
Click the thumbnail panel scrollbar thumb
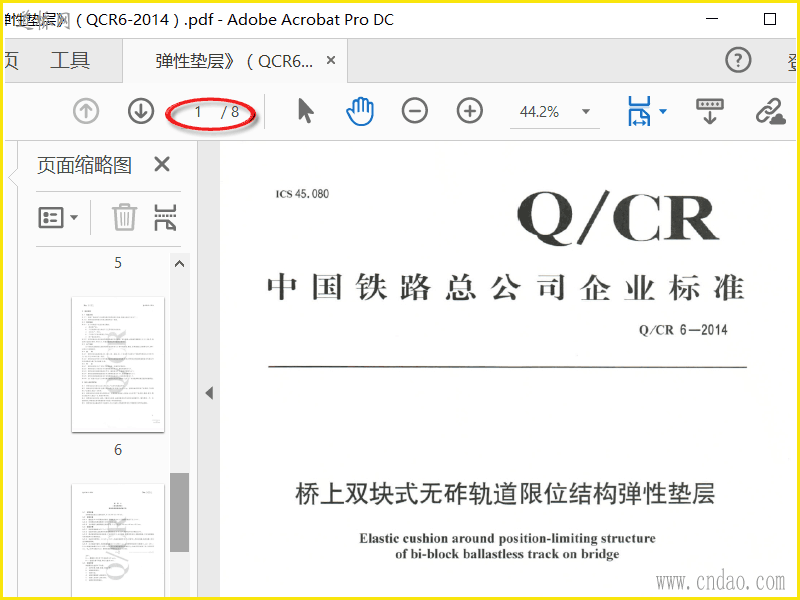pyautogui.click(x=180, y=512)
